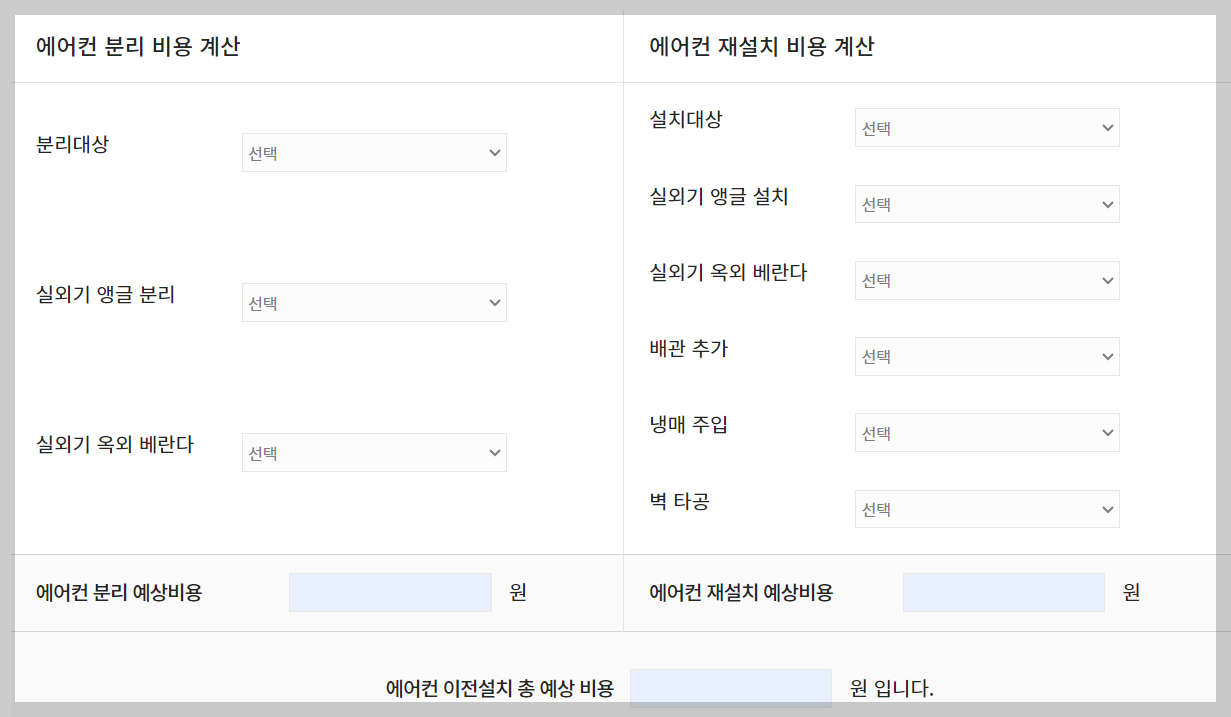
Task: Click the chevron on the right 실외기 옥외 베란다 selector
Action: tap(1107, 280)
